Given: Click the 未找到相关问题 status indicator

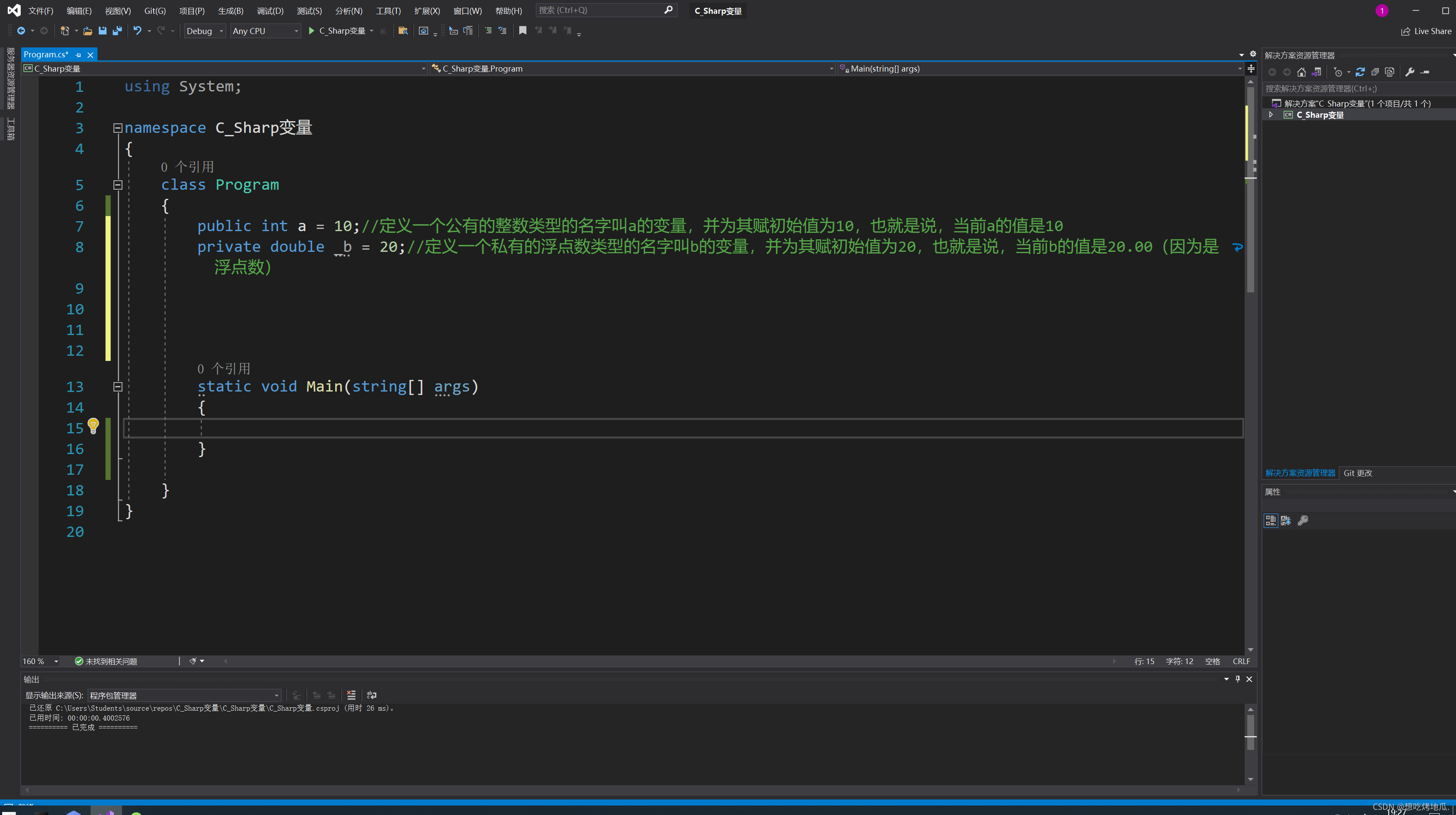Looking at the screenshot, I should click(106, 661).
